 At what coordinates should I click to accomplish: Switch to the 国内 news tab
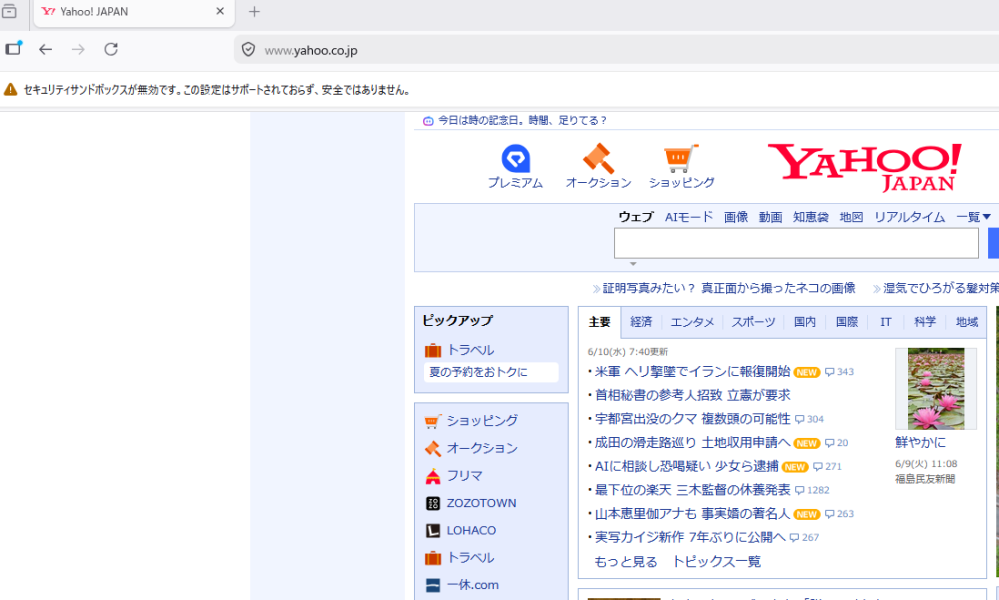[805, 322]
